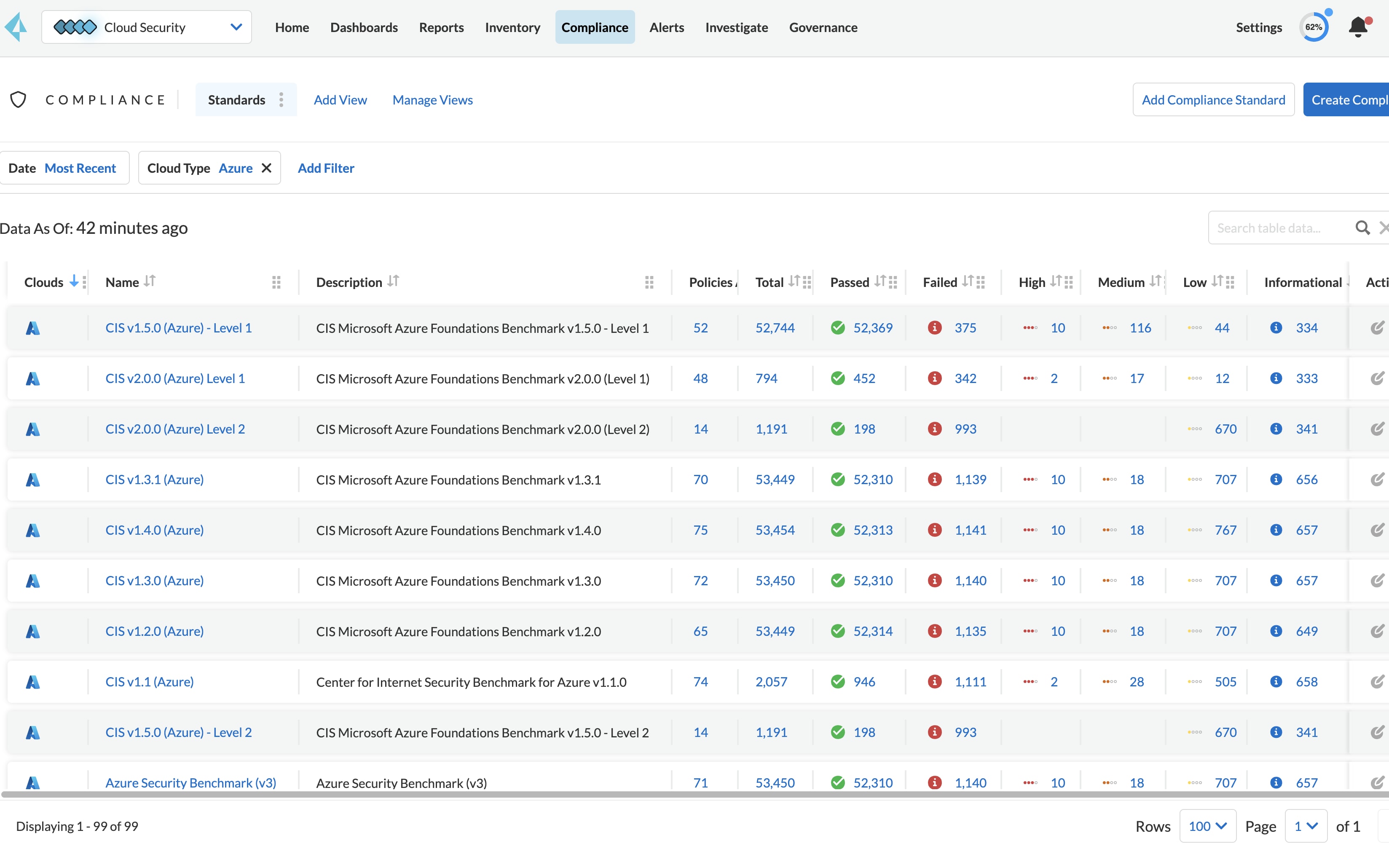This screenshot has width=1389, height=868.
Task: Click Azure cloud icon in CIS v1.1 row
Action: pos(33,682)
